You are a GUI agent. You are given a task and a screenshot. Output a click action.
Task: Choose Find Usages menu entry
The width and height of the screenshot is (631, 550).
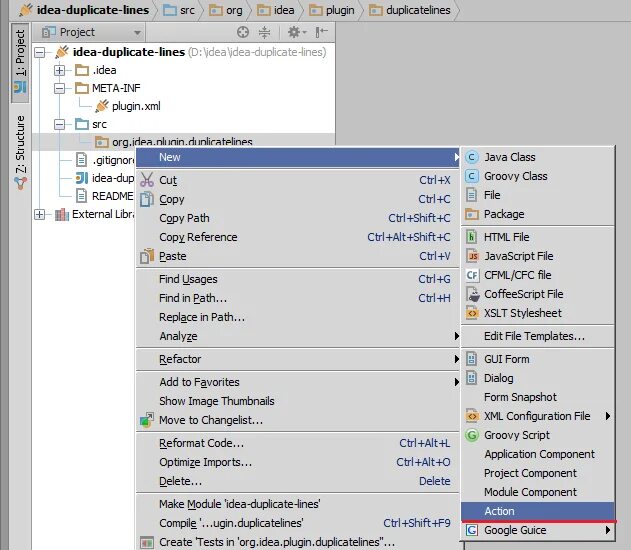pos(297,279)
